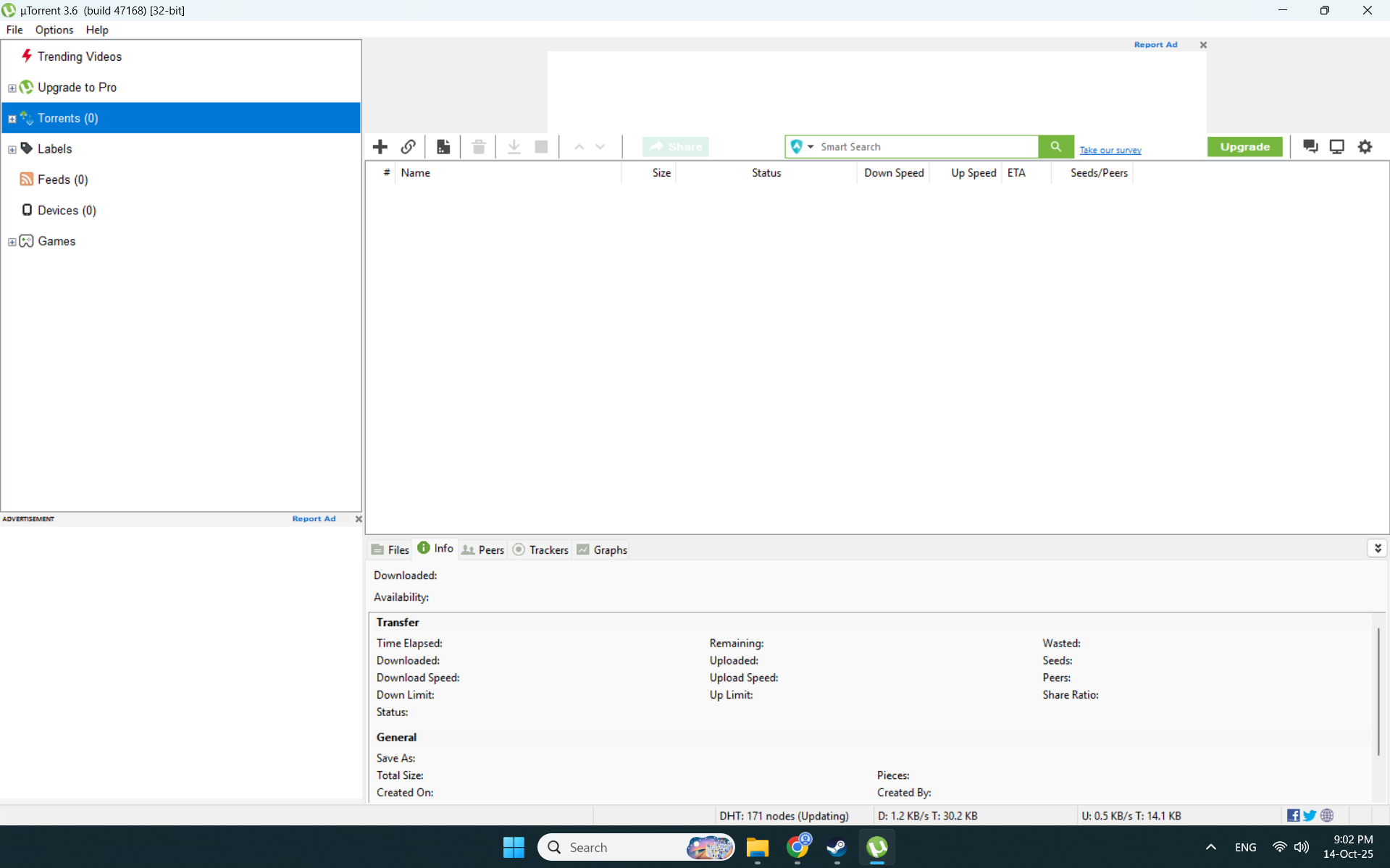Move torrent up in queue arrow
This screenshot has width=1390, height=868.
579,147
